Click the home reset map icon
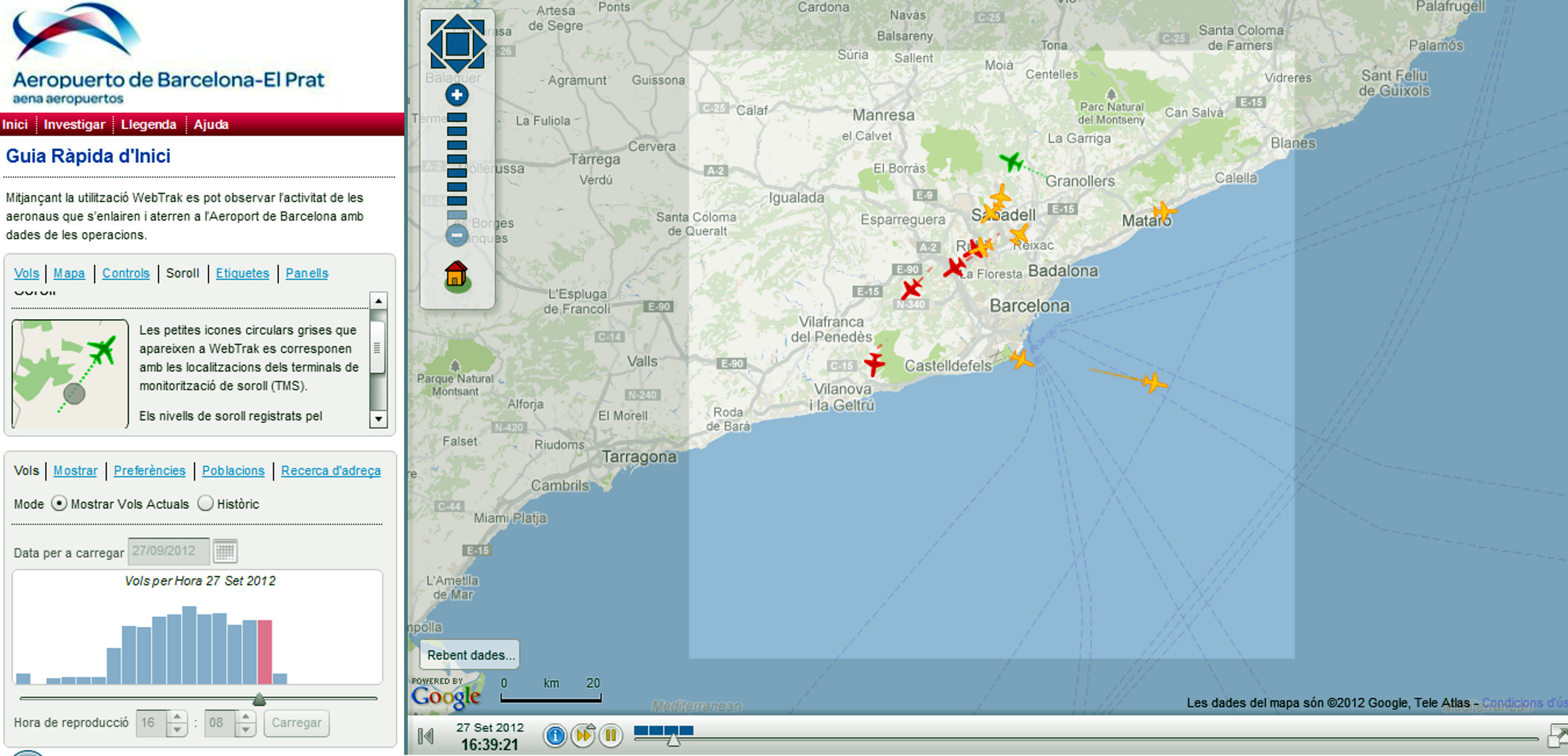 [x=457, y=276]
